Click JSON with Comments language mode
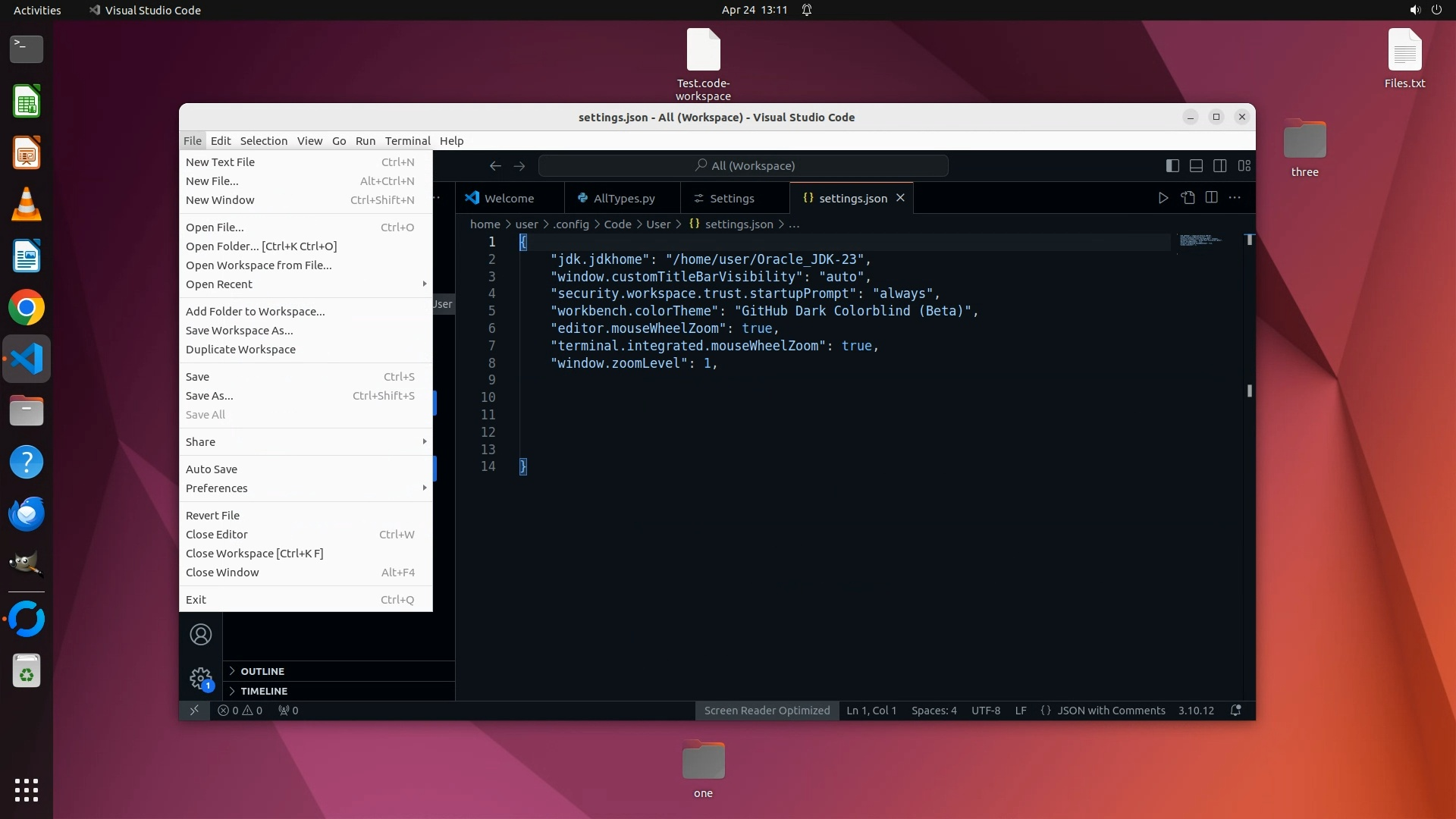Viewport: 1456px width, 819px height. [x=1111, y=711]
